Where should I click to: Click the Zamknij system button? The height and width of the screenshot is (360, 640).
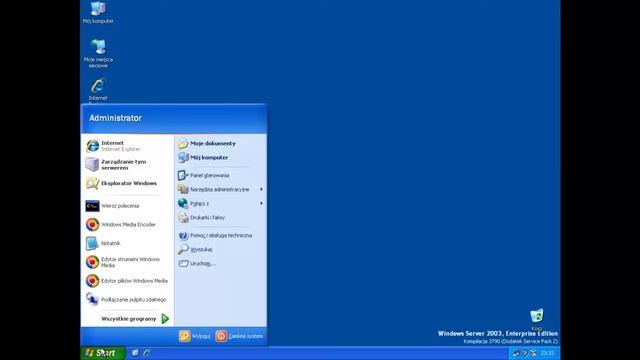[x=239, y=336]
